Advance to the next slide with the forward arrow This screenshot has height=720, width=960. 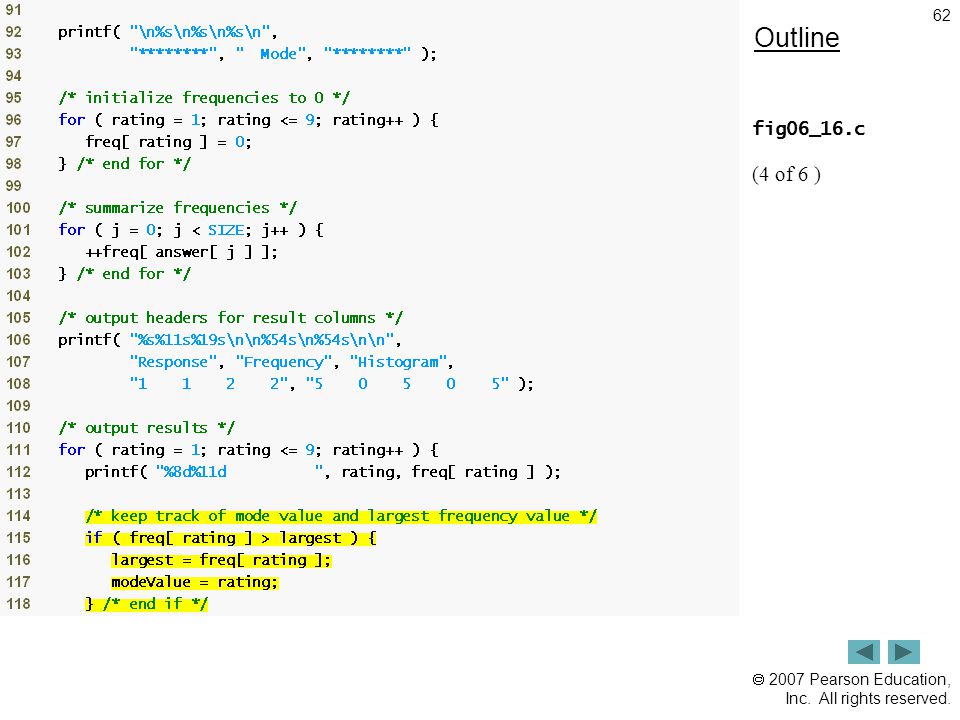click(904, 651)
